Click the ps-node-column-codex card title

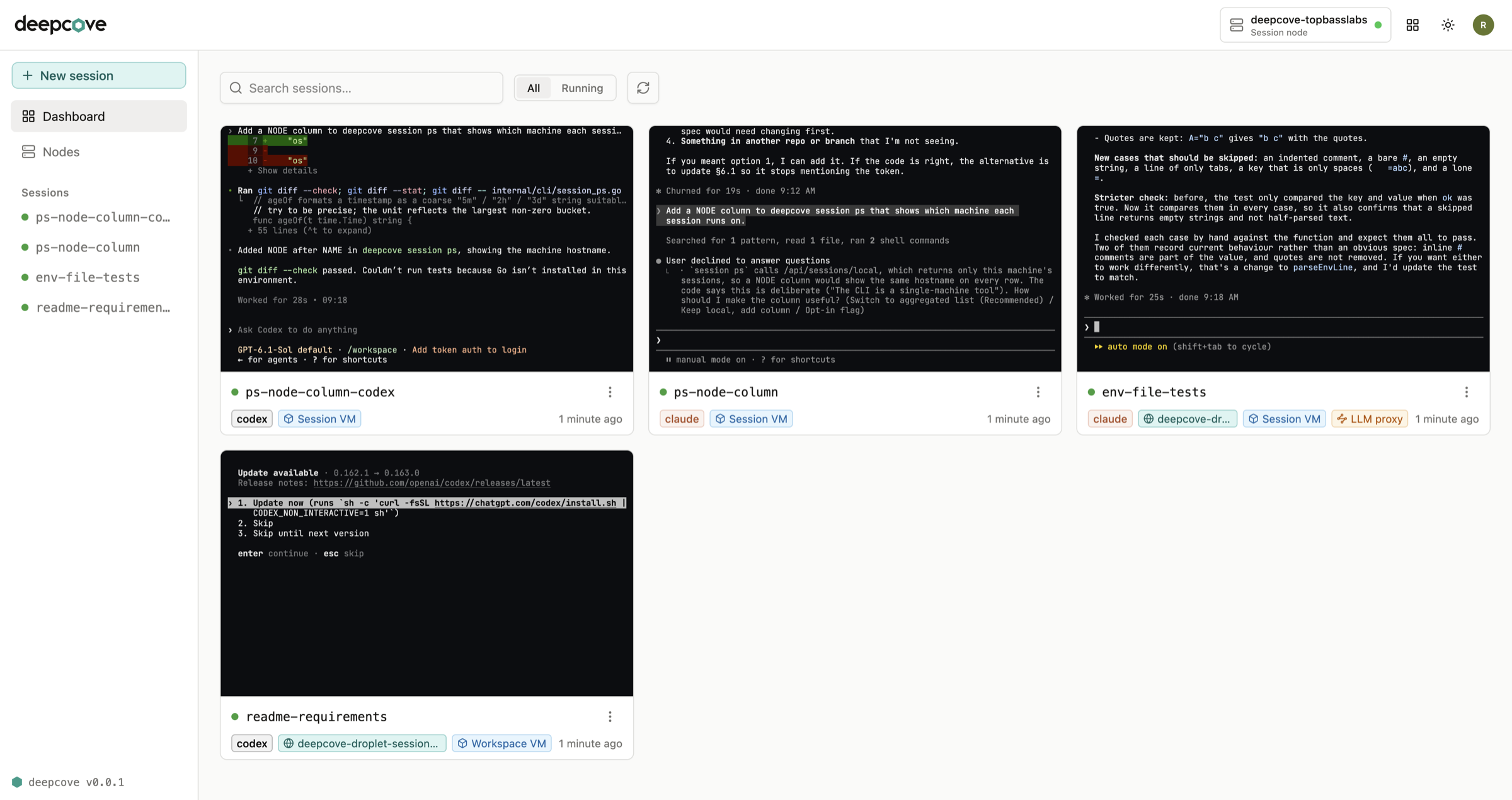pos(320,392)
